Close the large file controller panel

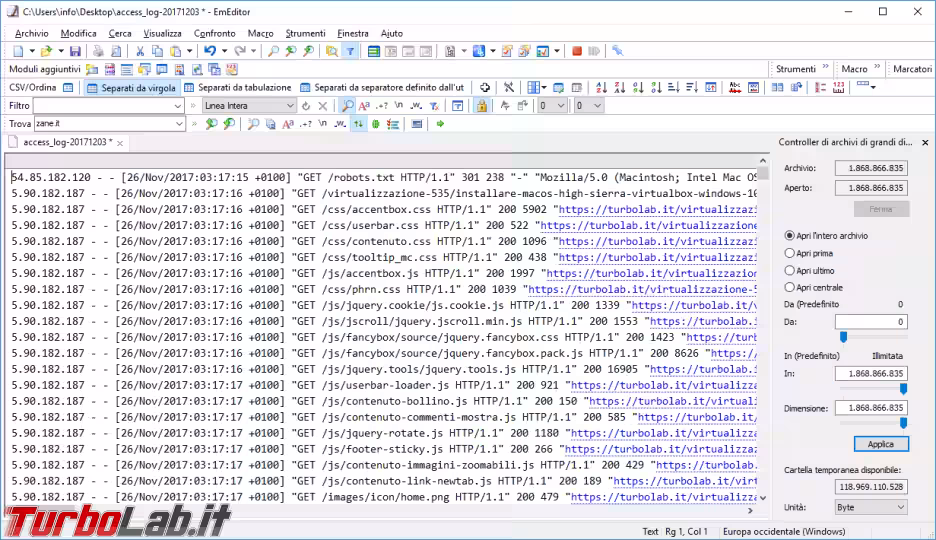click(x=925, y=143)
